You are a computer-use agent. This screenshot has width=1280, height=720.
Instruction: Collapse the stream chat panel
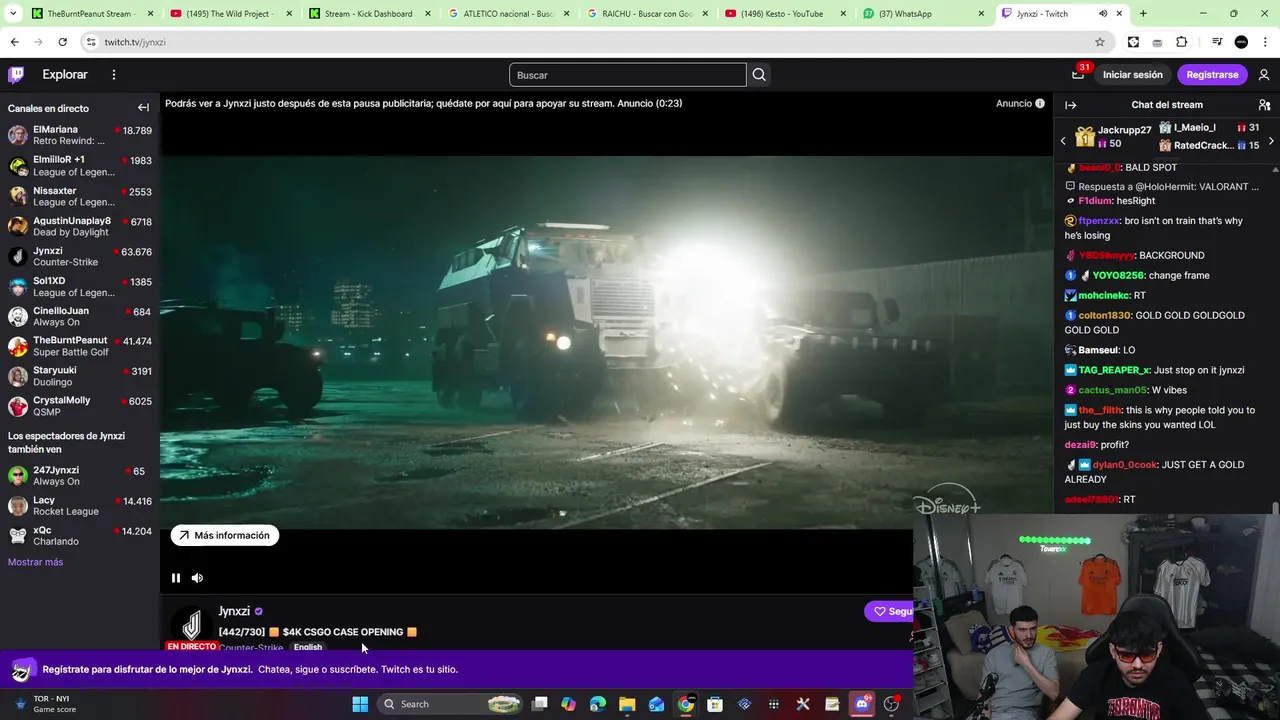coord(1071,105)
